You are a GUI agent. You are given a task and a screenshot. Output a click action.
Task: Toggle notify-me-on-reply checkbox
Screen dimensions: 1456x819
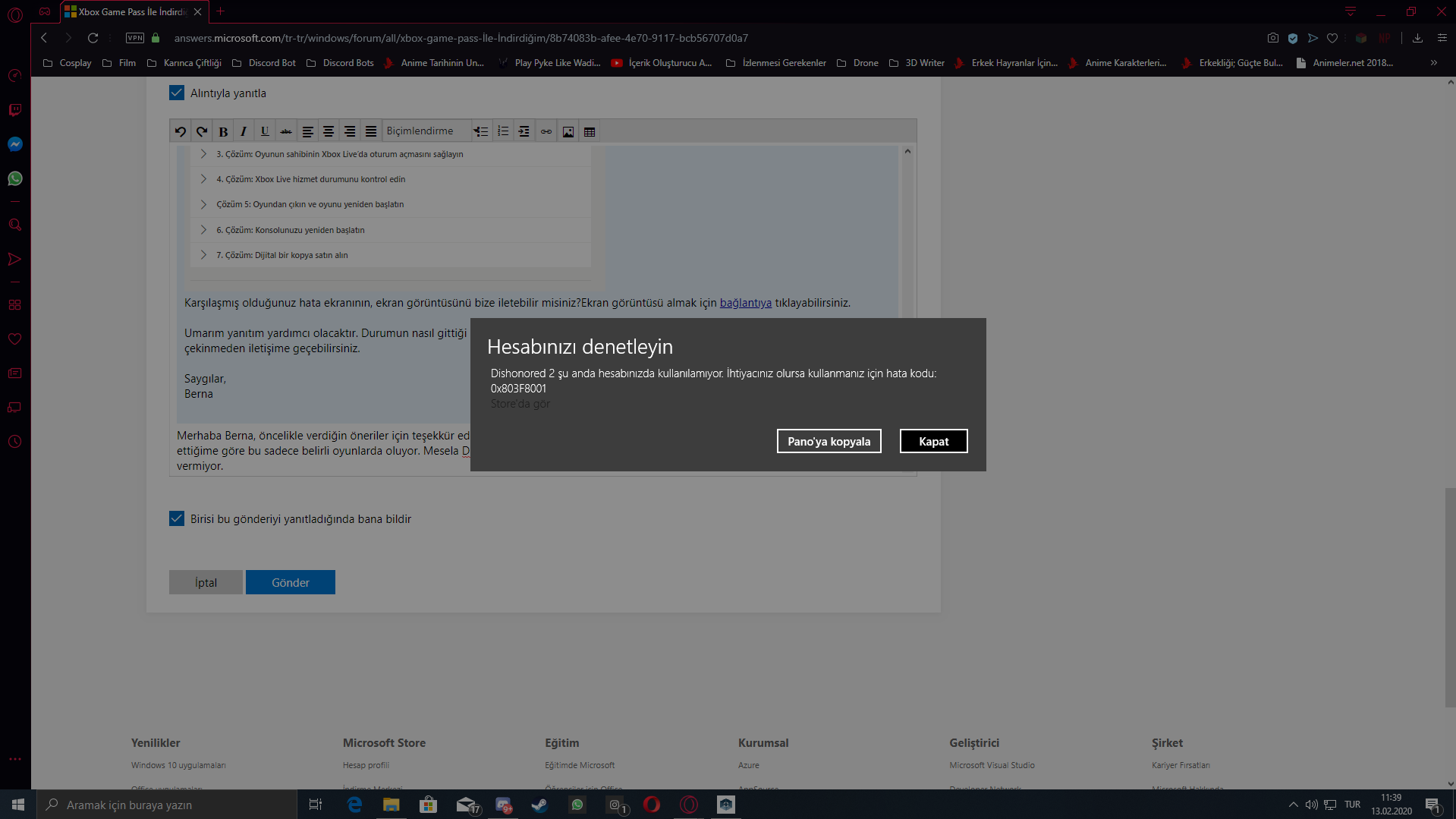pyautogui.click(x=177, y=518)
